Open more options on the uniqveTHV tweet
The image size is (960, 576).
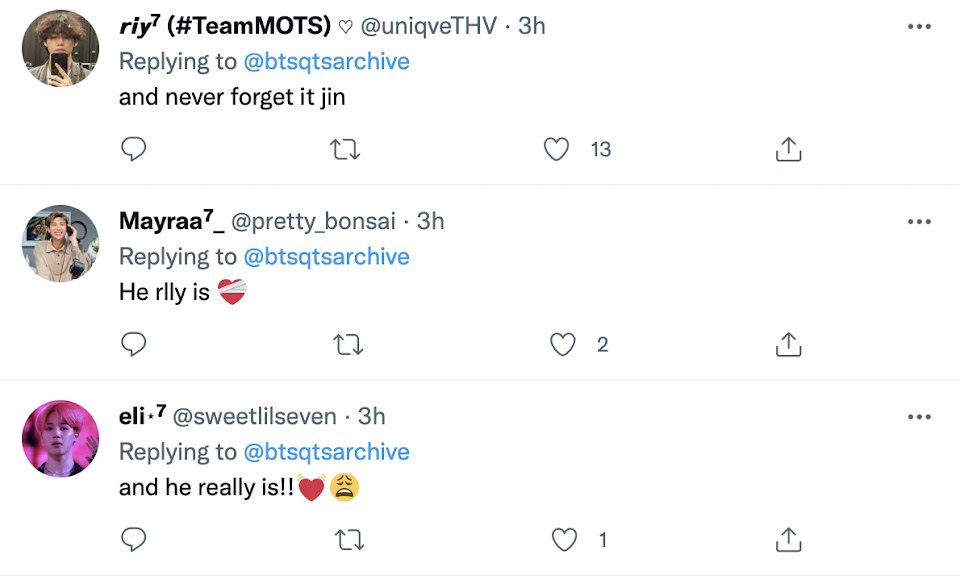pyautogui.click(x=918, y=27)
